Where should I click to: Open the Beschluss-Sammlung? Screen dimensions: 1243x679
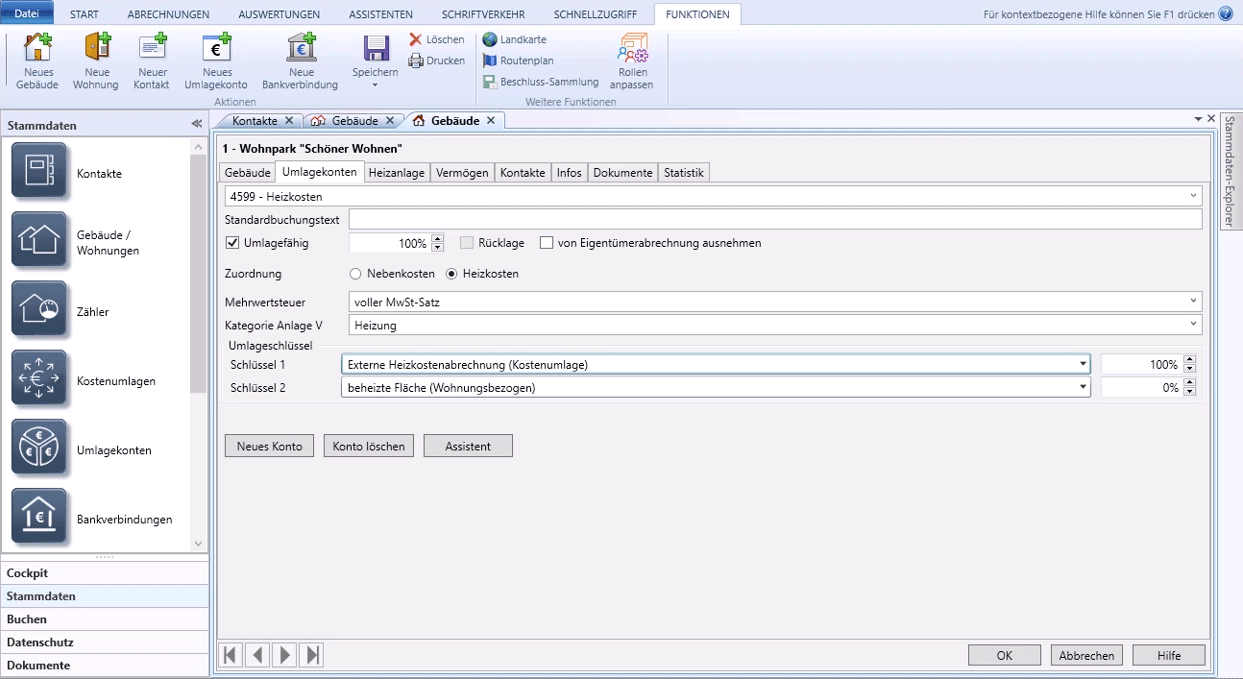pyautogui.click(x=540, y=82)
